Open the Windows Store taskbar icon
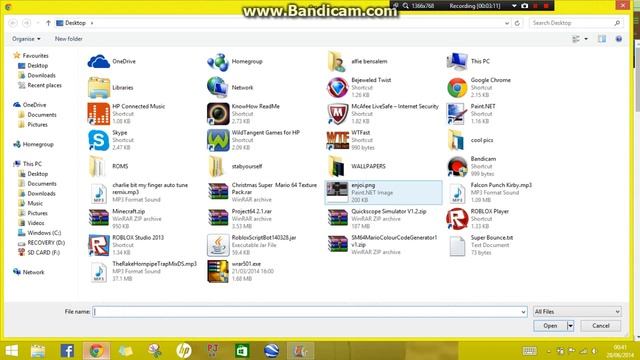 [242, 351]
